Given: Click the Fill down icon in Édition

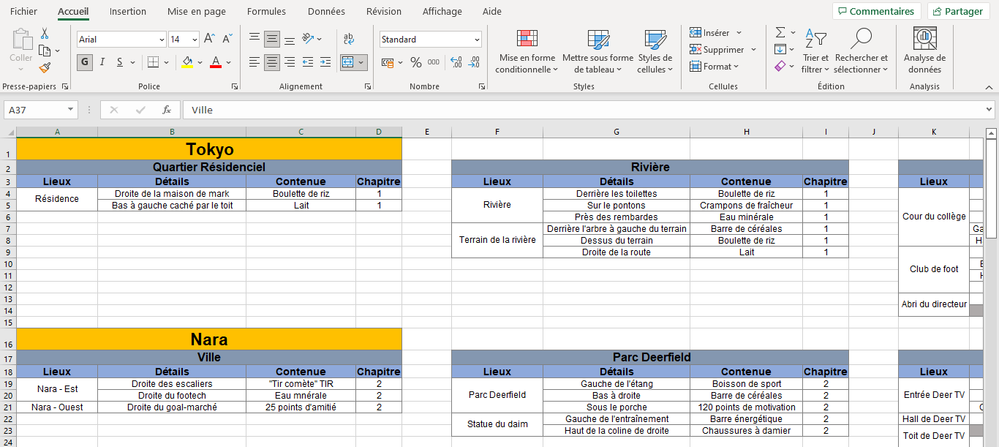Looking at the screenshot, I should (780, 50).
